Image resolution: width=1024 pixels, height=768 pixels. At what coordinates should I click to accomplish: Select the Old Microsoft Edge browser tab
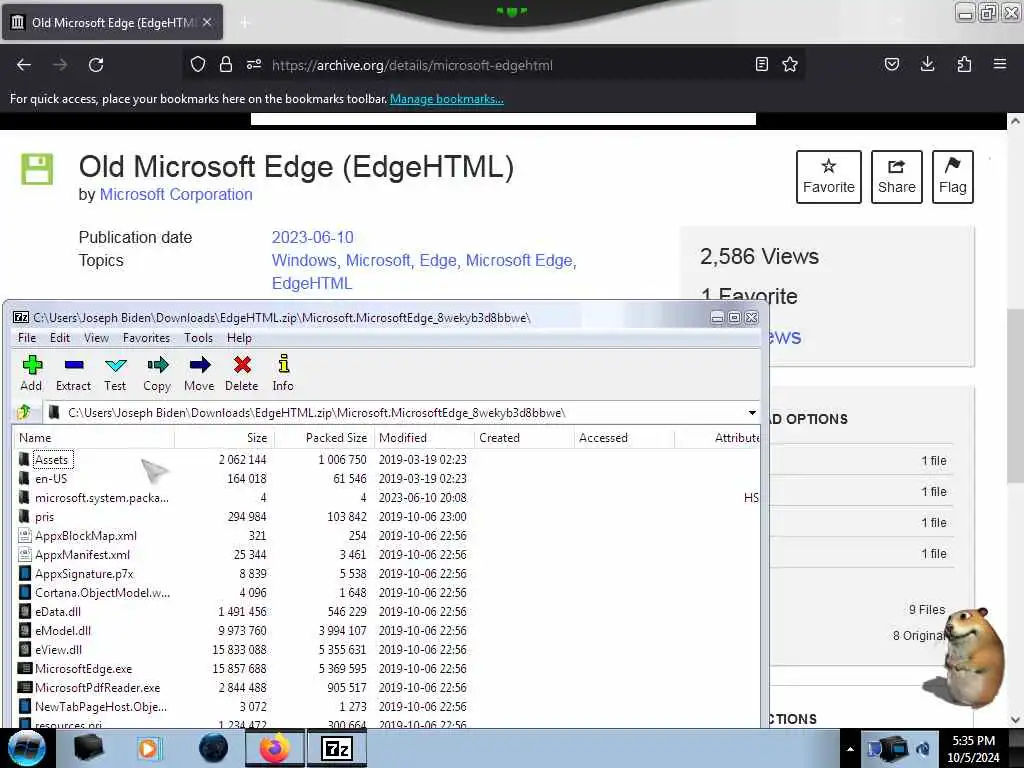point(112,22)
